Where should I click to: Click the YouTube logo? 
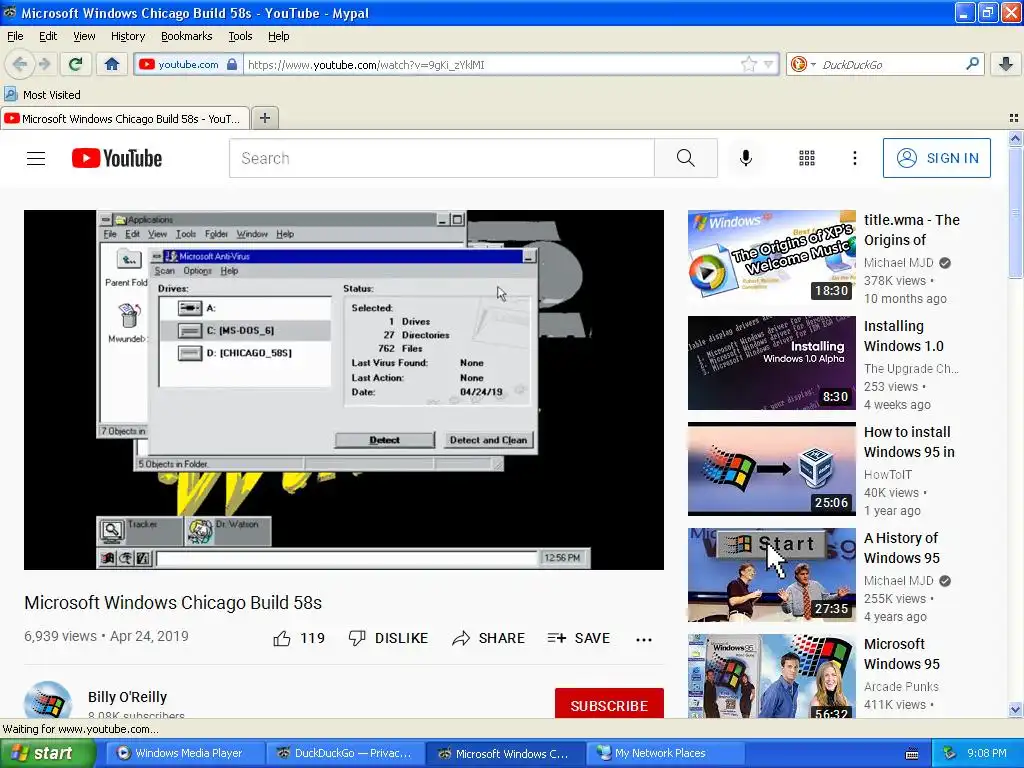point(117,158)
